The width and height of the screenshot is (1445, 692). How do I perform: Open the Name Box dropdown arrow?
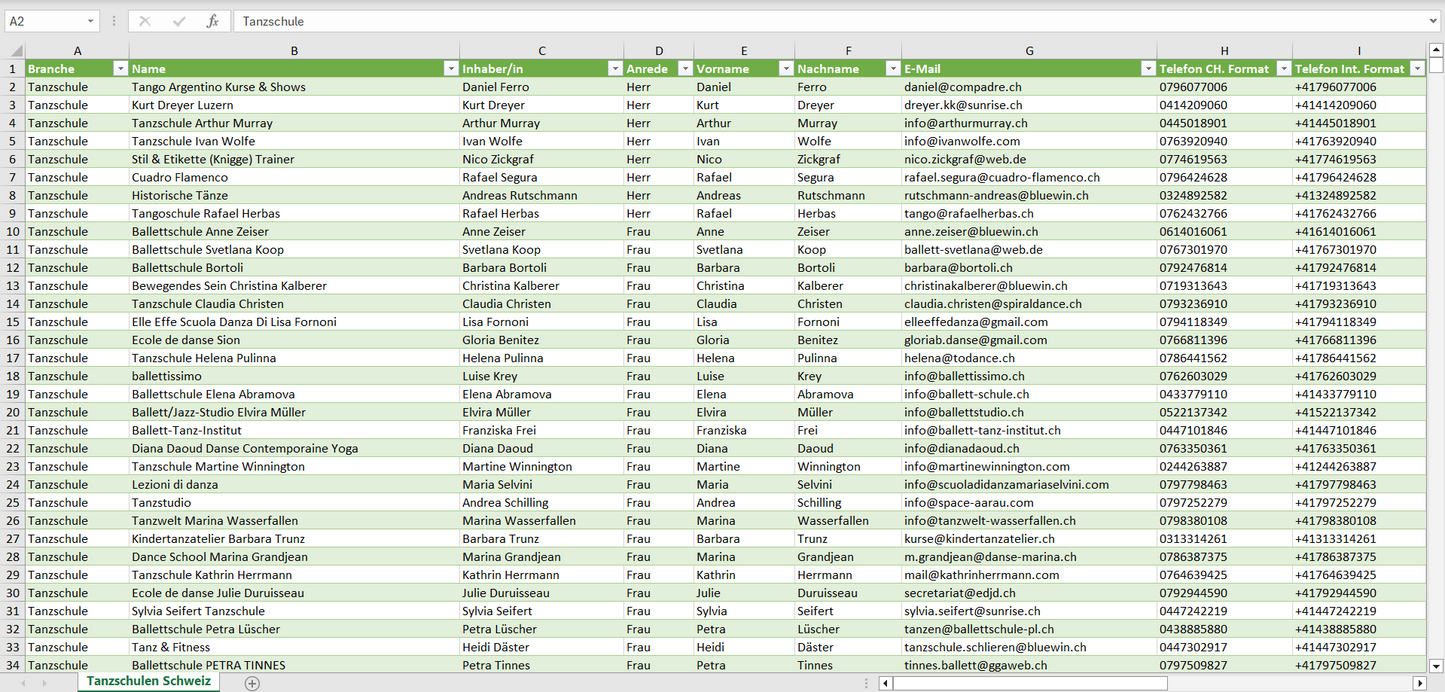pos(90,21)
